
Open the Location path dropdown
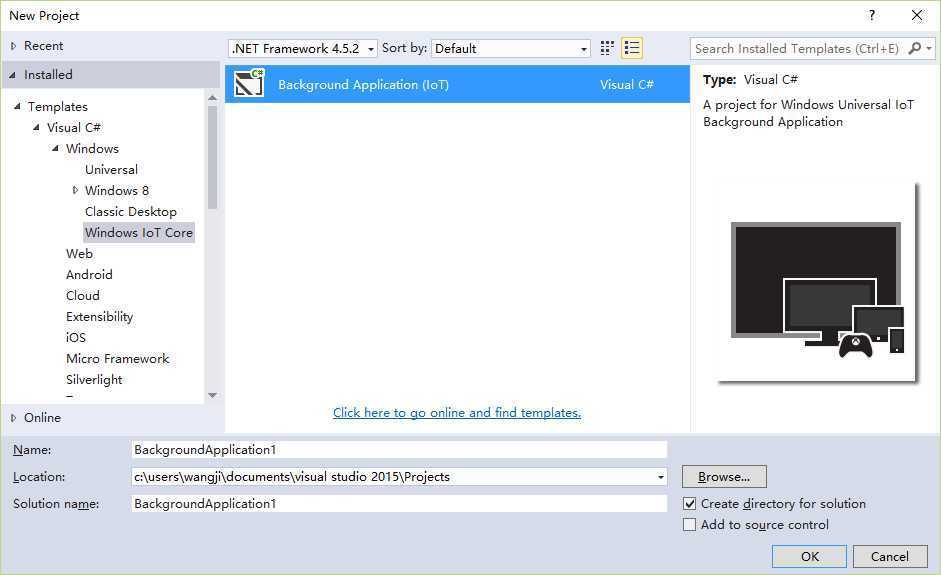(x=660, y=477)
